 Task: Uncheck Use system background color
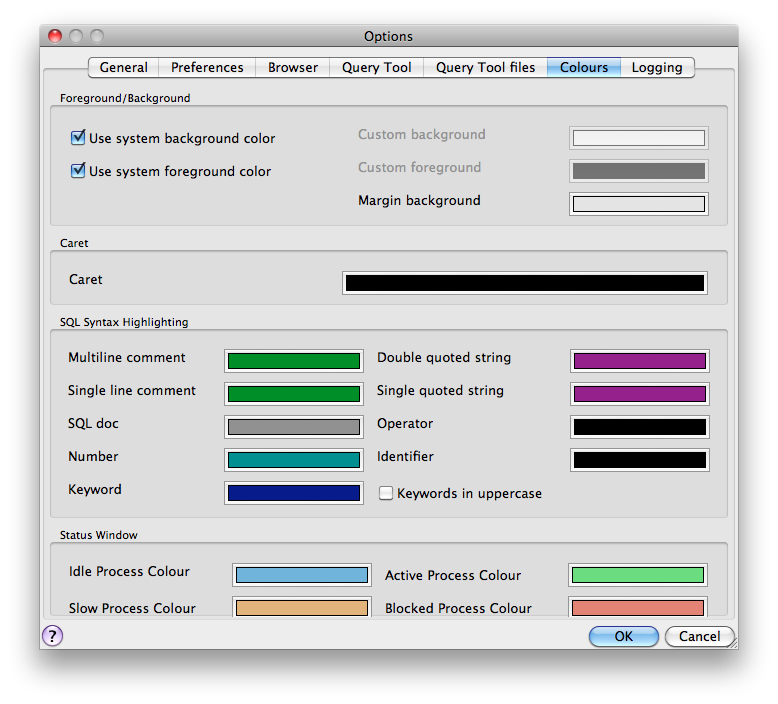click(x=78, y=138)
